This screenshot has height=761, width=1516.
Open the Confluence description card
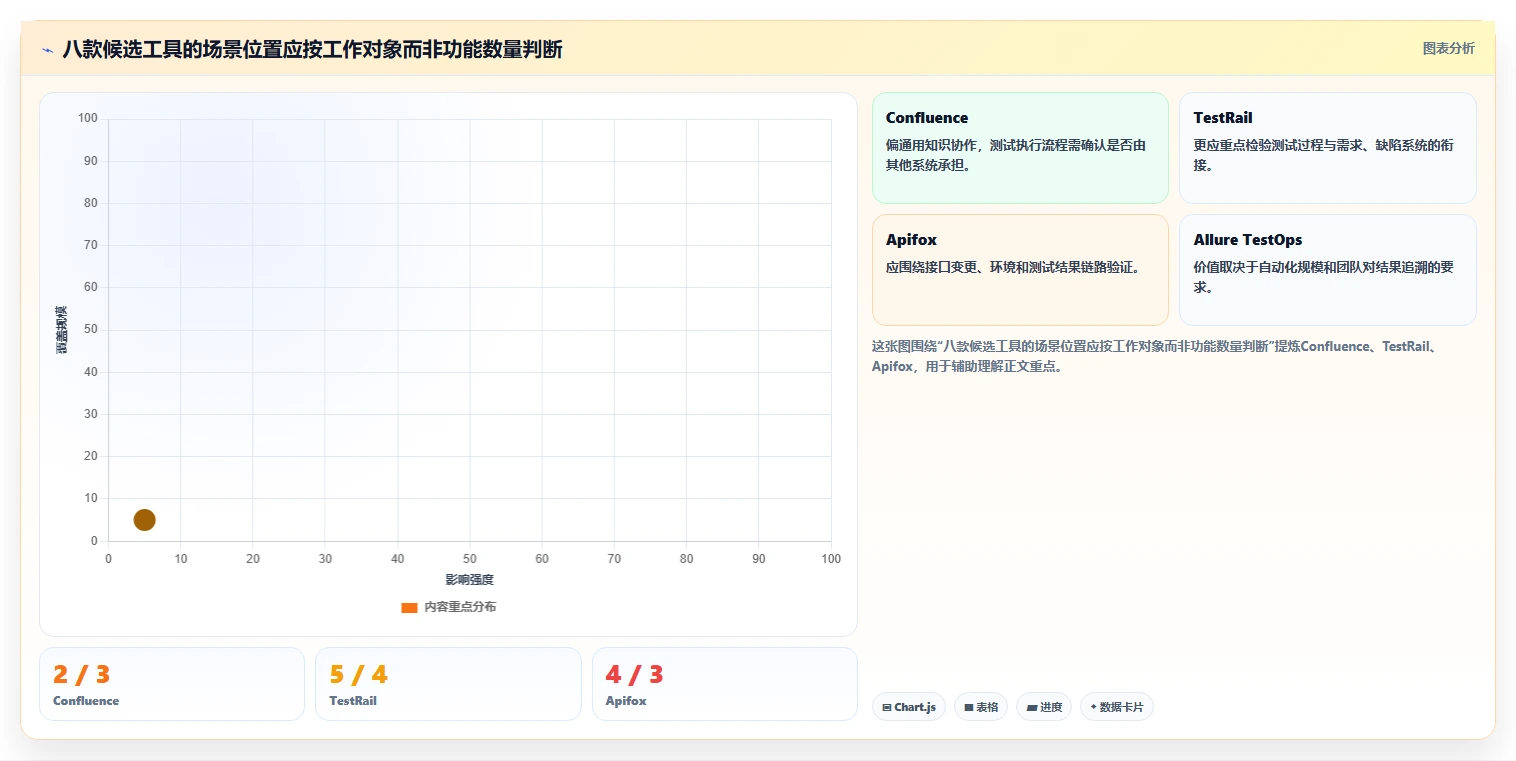pos(1020,148)
